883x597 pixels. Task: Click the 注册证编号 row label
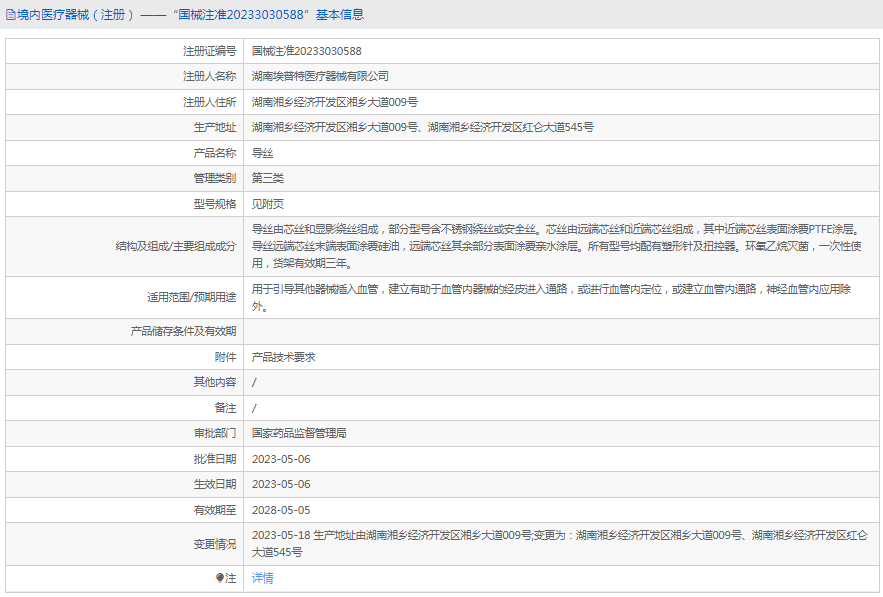tap(209, 51)
